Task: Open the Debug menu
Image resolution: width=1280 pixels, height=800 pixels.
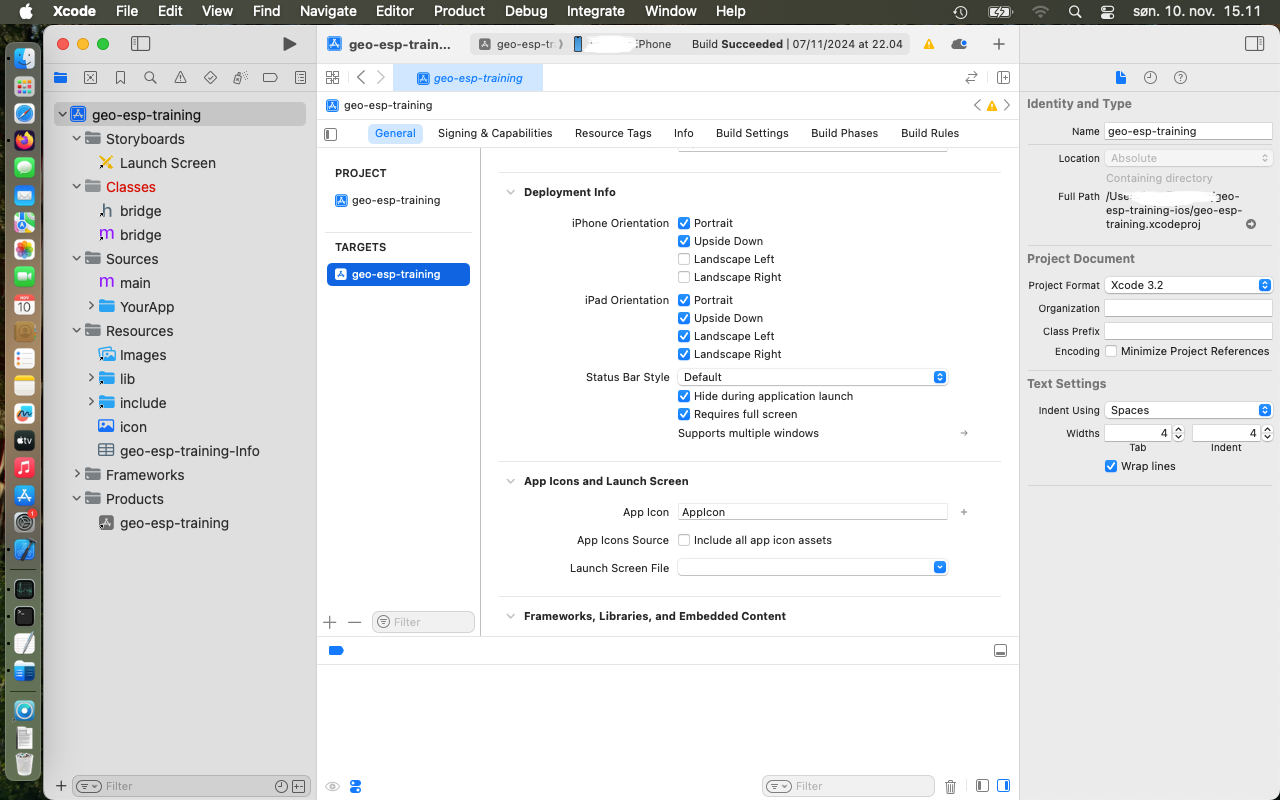Action: click(x=526, y=11)
